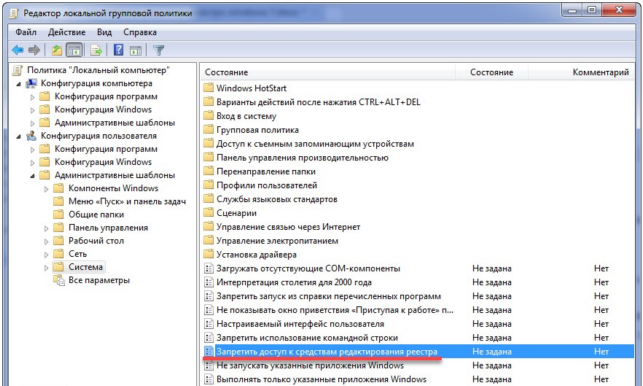
Task: Select 'Не показывать окно приветствия' policy
Action: coord(335,310)
